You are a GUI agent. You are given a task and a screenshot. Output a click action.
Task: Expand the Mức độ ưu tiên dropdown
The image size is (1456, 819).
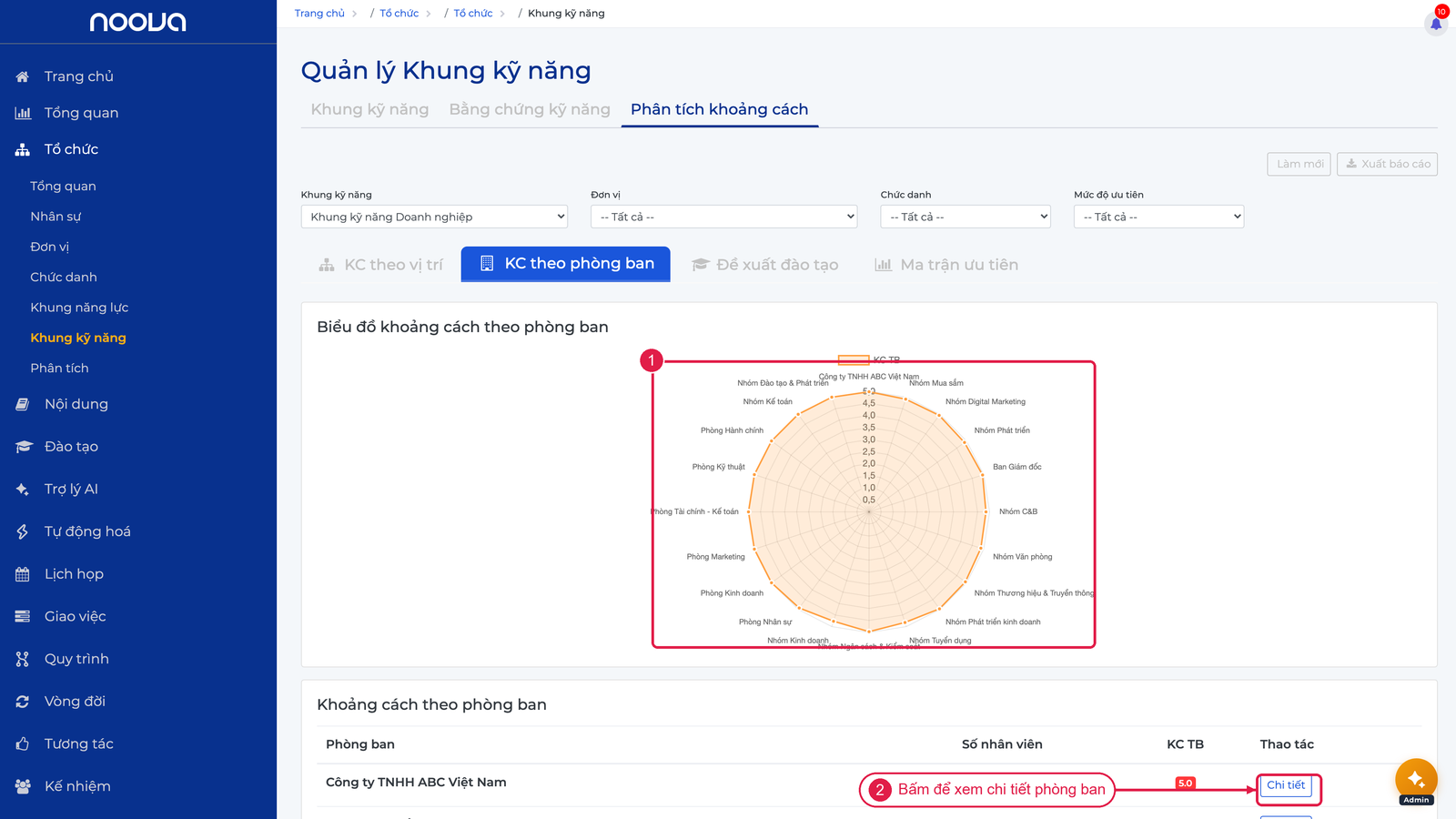[1158, 217]
